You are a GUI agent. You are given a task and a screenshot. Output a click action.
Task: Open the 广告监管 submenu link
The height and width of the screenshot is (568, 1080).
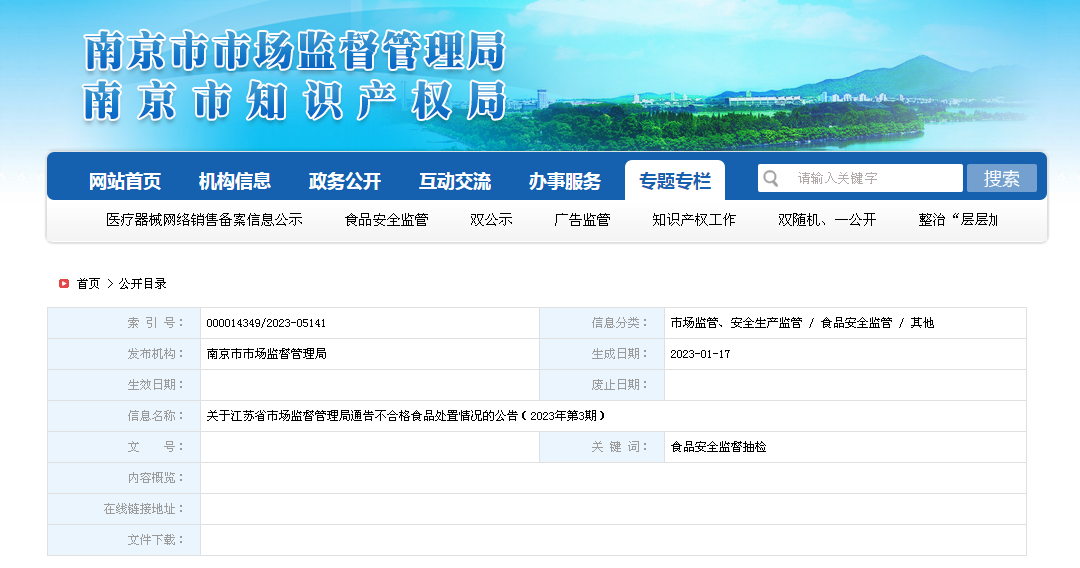[582, 220]
